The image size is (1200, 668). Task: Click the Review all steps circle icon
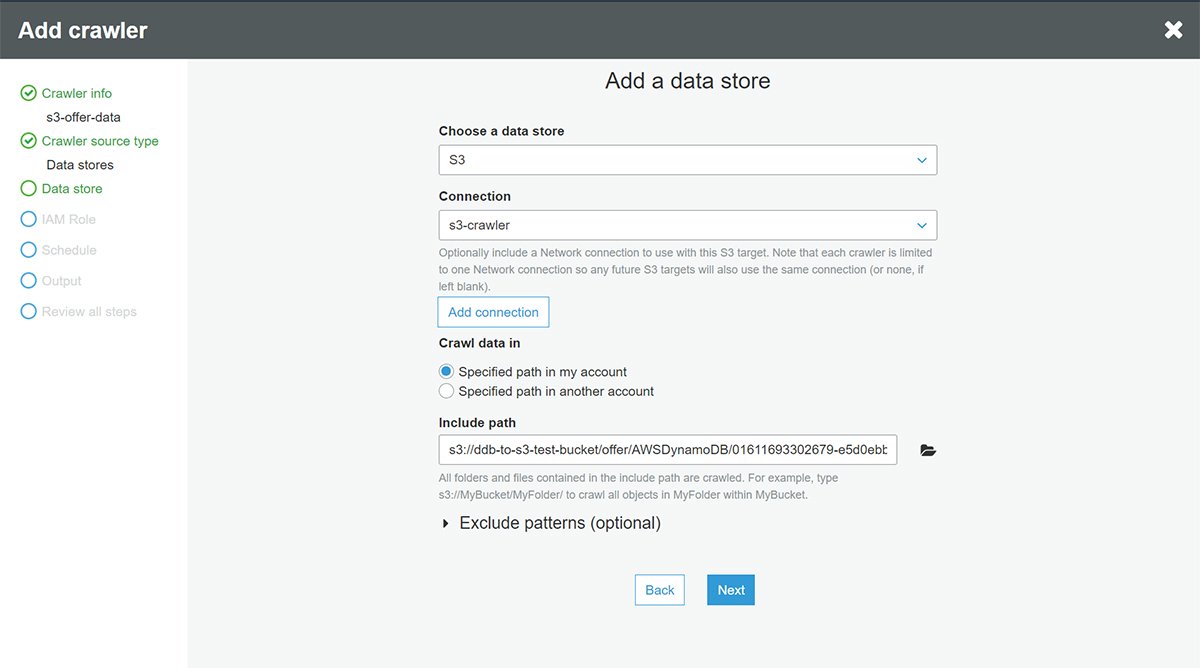point(28,312)
